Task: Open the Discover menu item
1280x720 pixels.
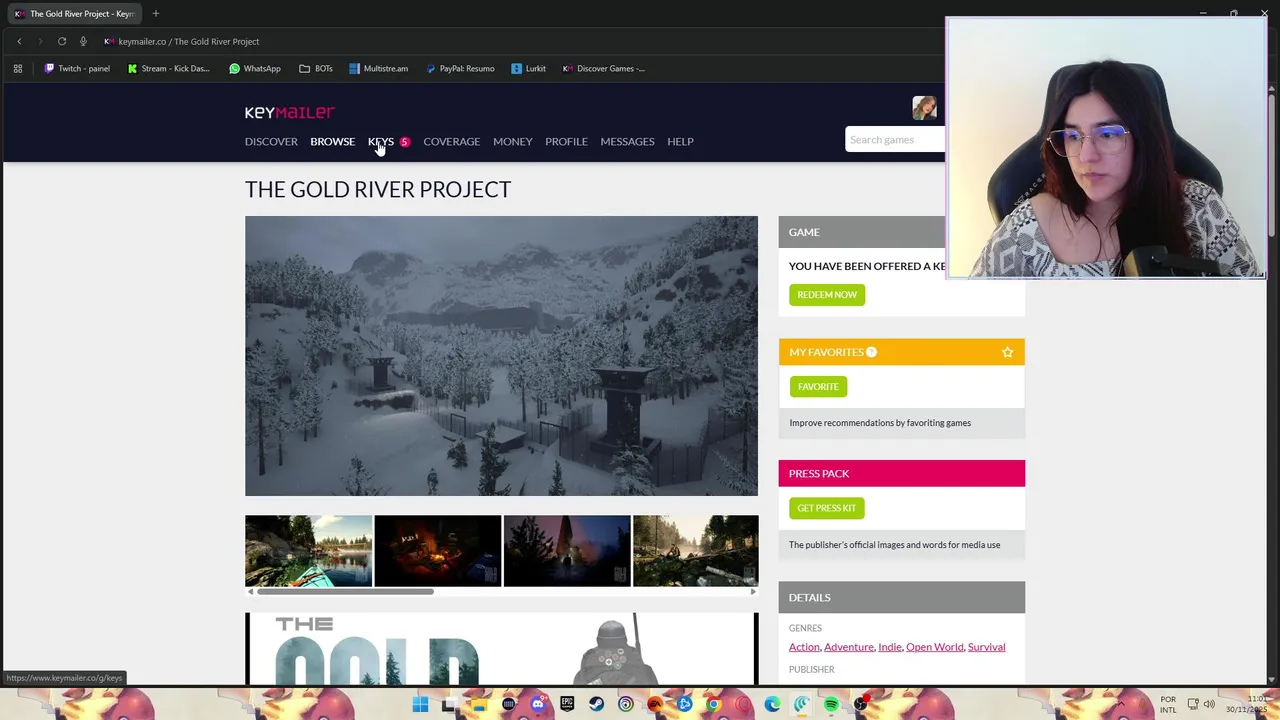Action: (x=271, y=141)
